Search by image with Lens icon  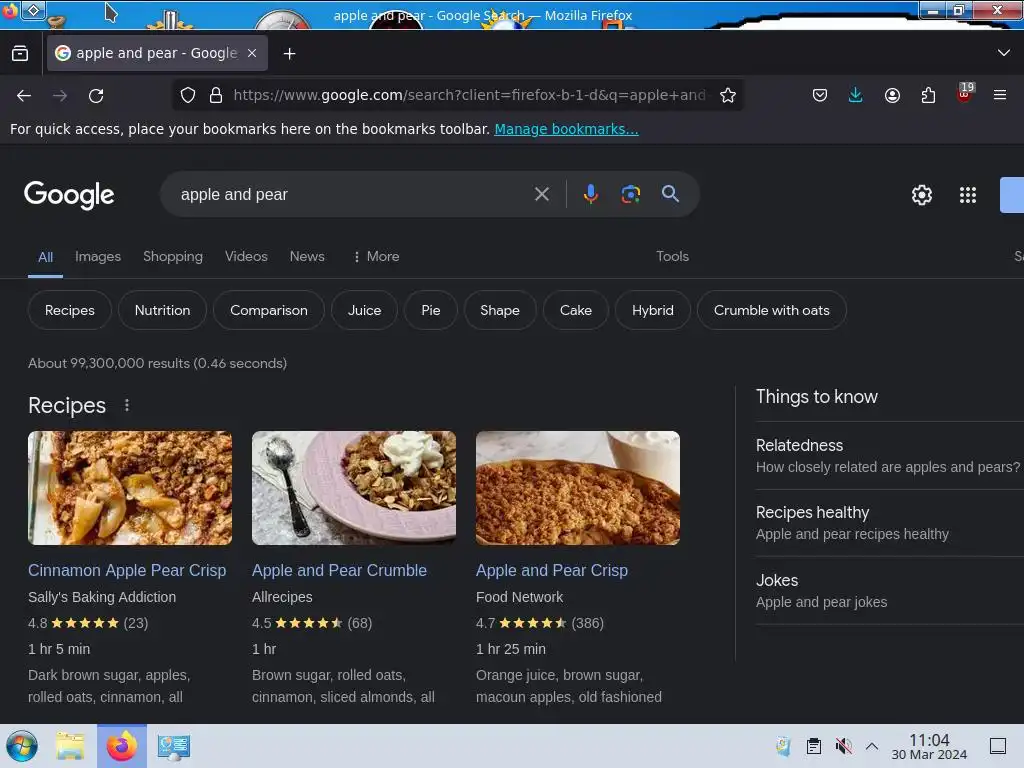[630, 194]
